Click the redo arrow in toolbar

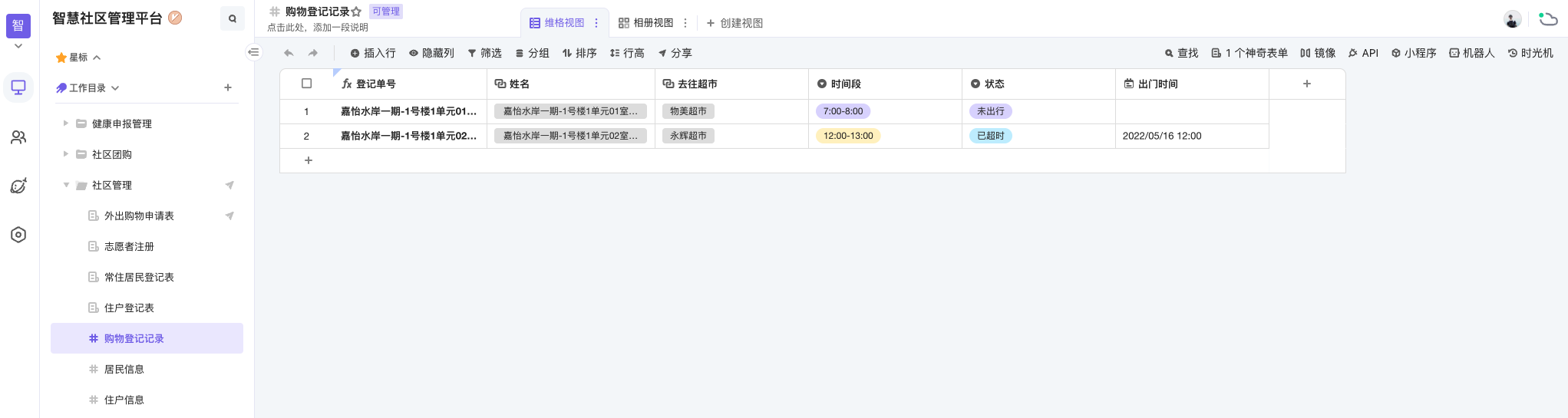(x=313, y=53)
